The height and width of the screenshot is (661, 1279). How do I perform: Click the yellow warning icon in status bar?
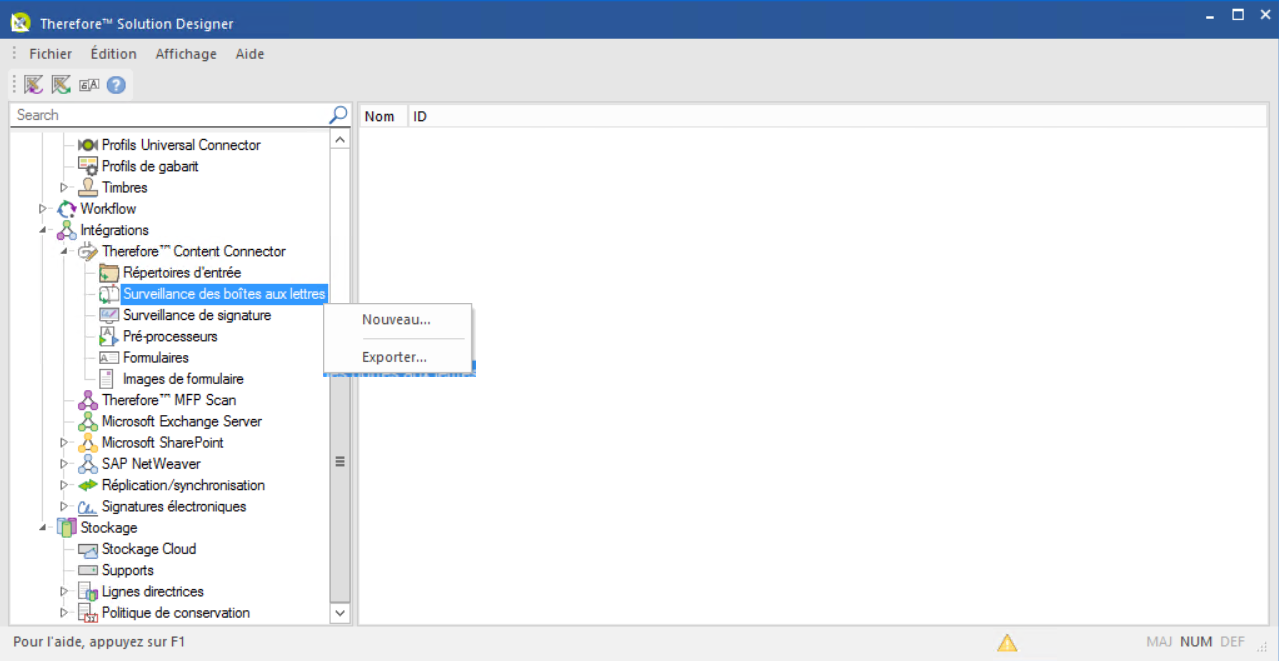pos(1006,643)
